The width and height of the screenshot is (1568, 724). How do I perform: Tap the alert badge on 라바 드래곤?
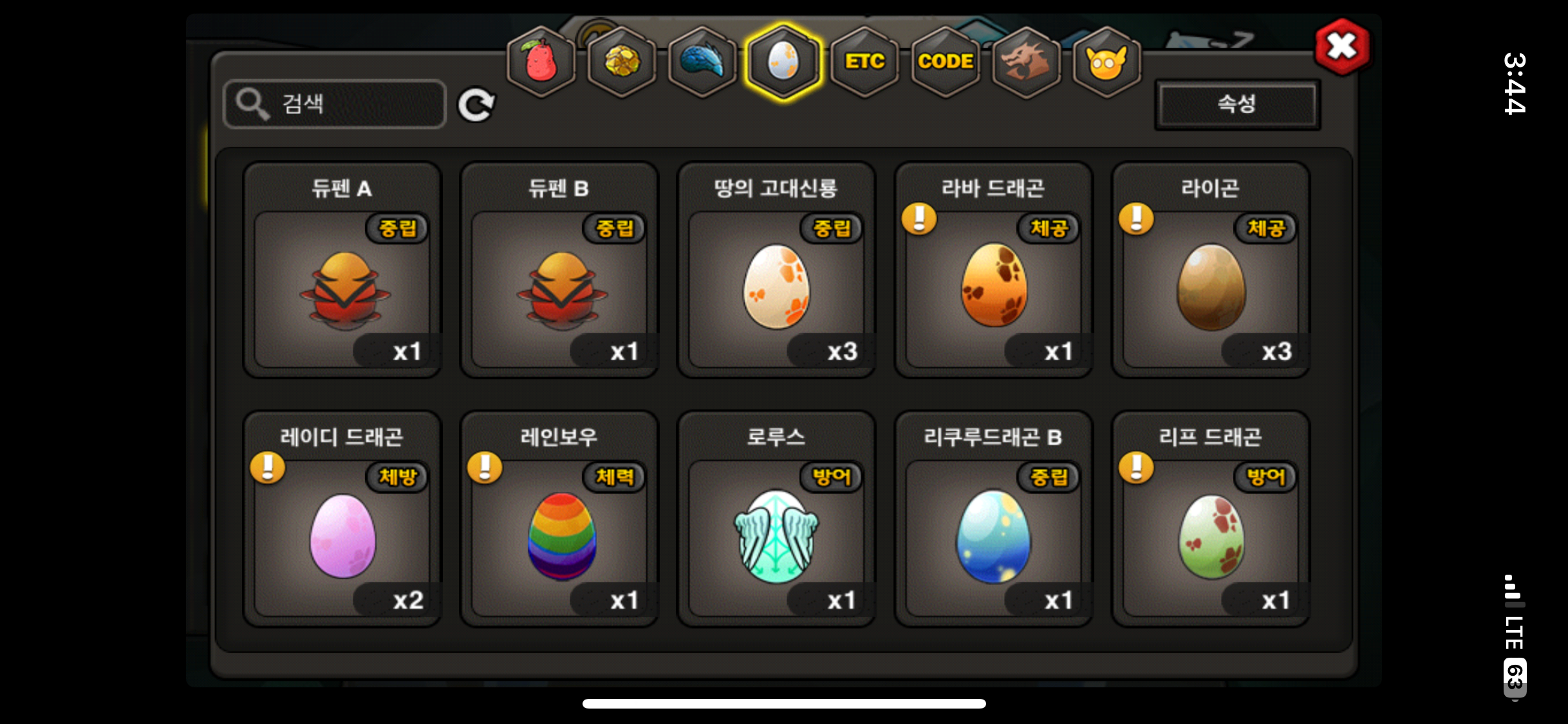(x=919, y=219)
